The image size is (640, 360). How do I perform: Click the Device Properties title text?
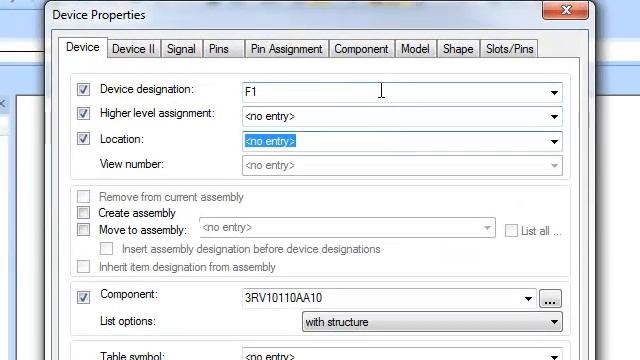(x=99, y=15)
